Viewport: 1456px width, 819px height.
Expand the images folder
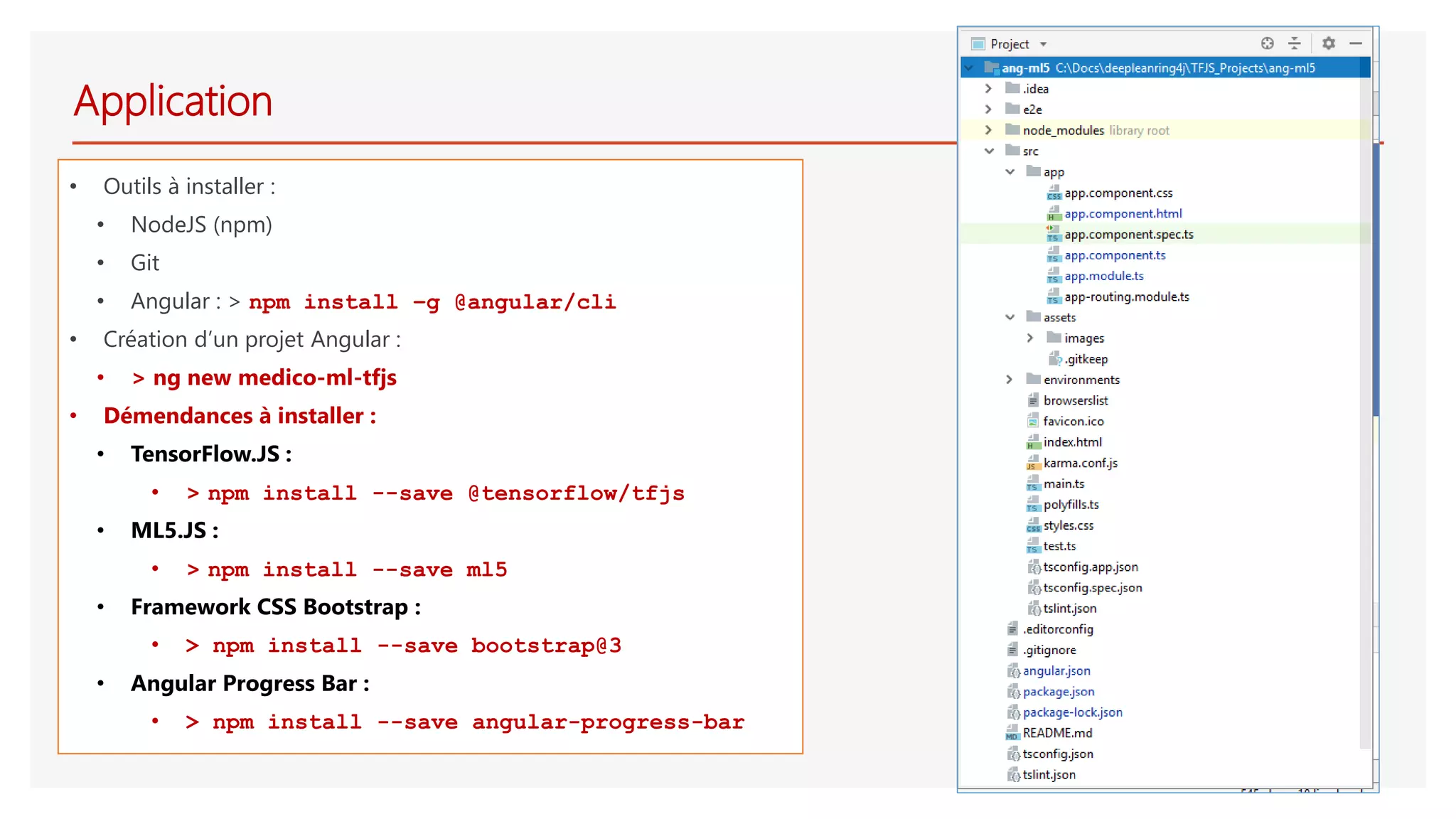click(x=1030, y=338)
